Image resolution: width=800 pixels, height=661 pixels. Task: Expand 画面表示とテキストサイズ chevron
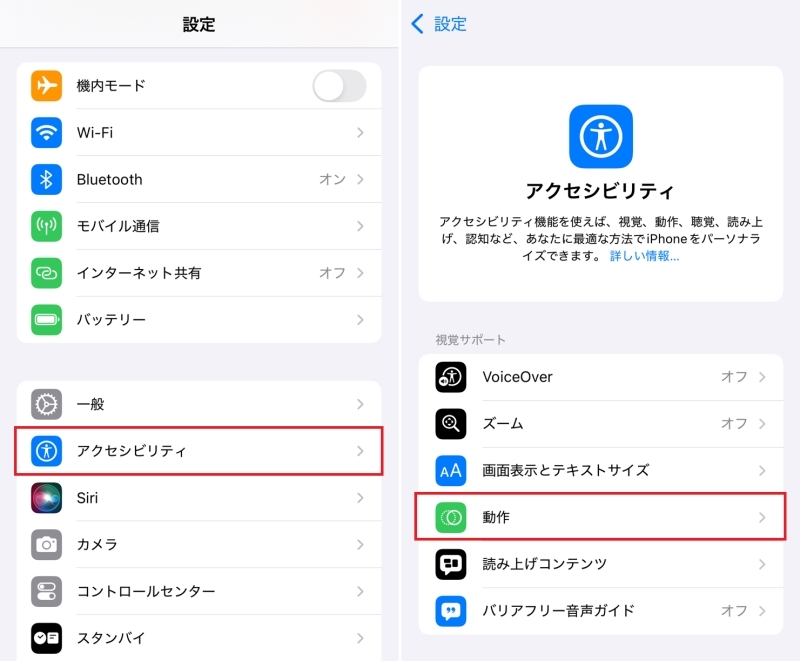point(762,470)
